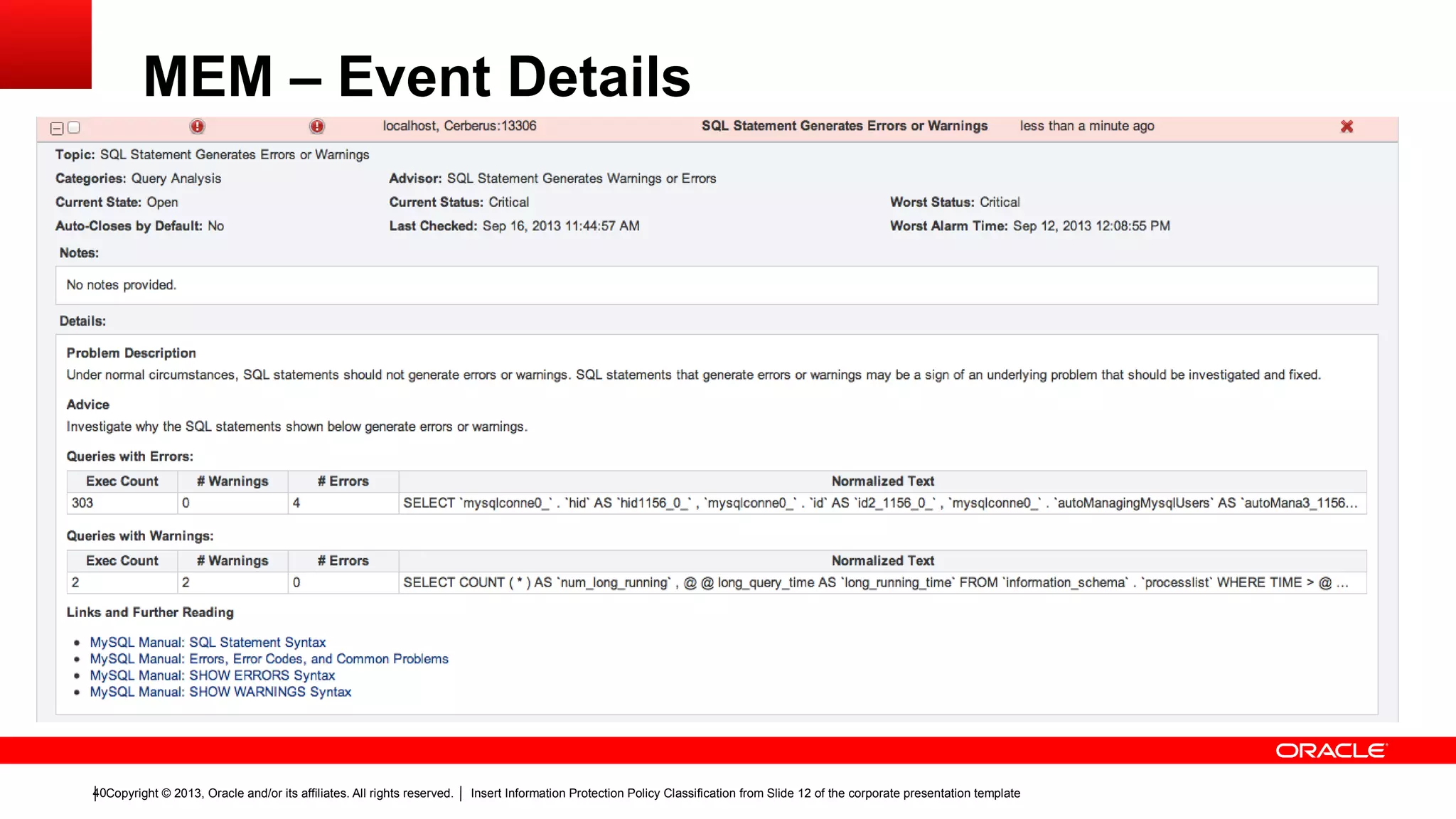Click Exec Count header in Queries with Errors table
This screenshot has height=819, width=1456.
pos(122,481)
